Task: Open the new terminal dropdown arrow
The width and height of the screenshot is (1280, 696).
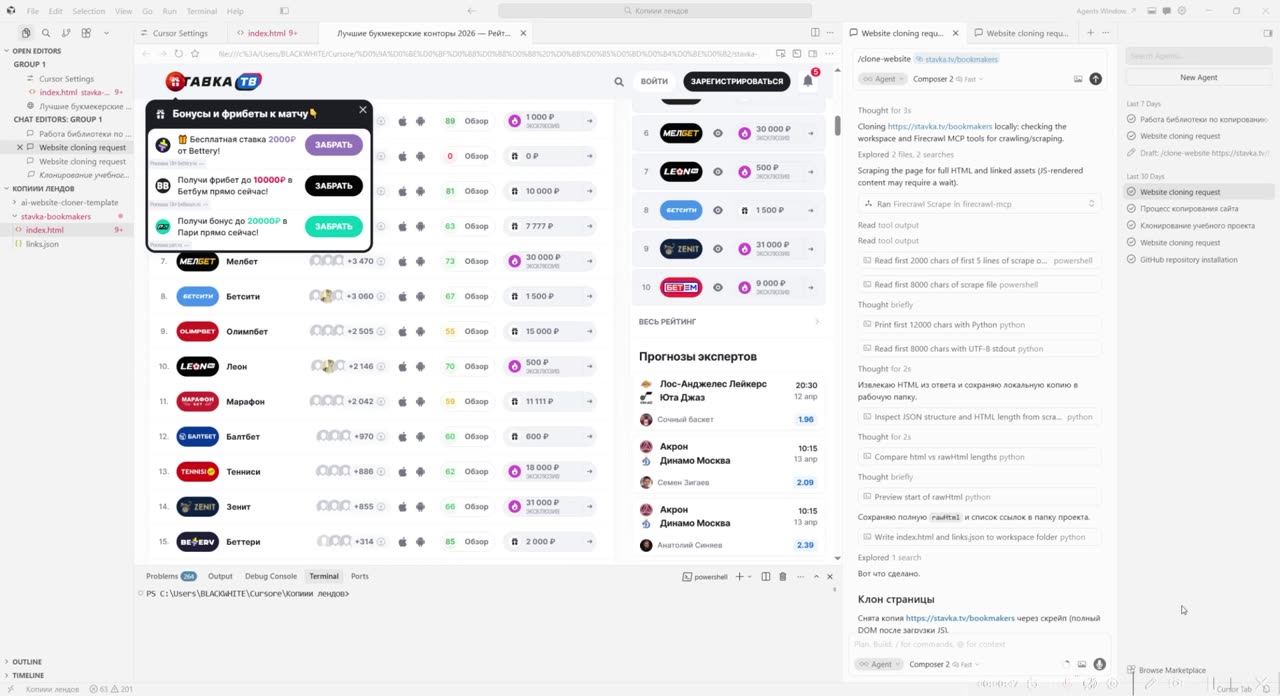Action: (x=752, y=577)
